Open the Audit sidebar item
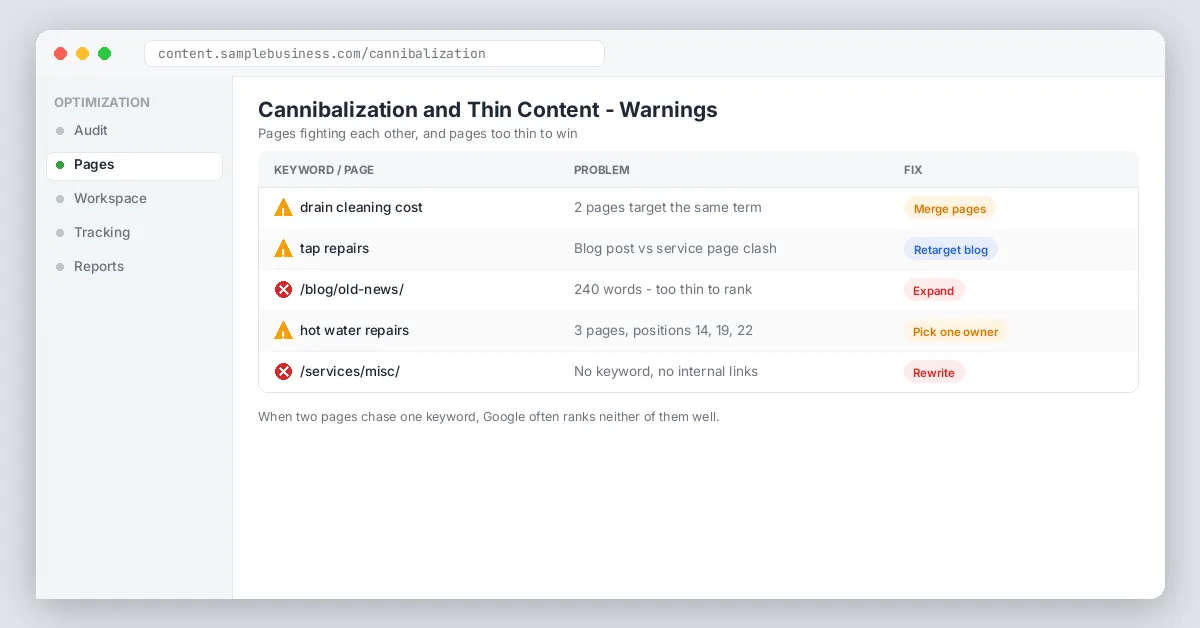 pyautogui.click(x=134, y=131)
